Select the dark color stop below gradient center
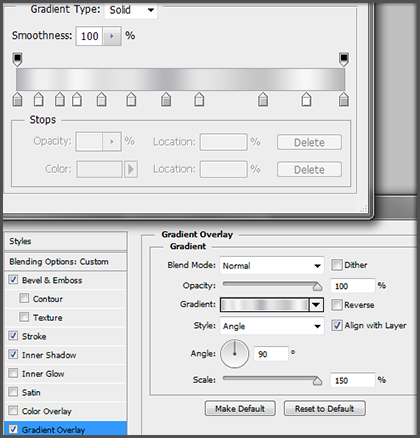The height and width of the screenshot is (438, 420). tap(166, 99)
